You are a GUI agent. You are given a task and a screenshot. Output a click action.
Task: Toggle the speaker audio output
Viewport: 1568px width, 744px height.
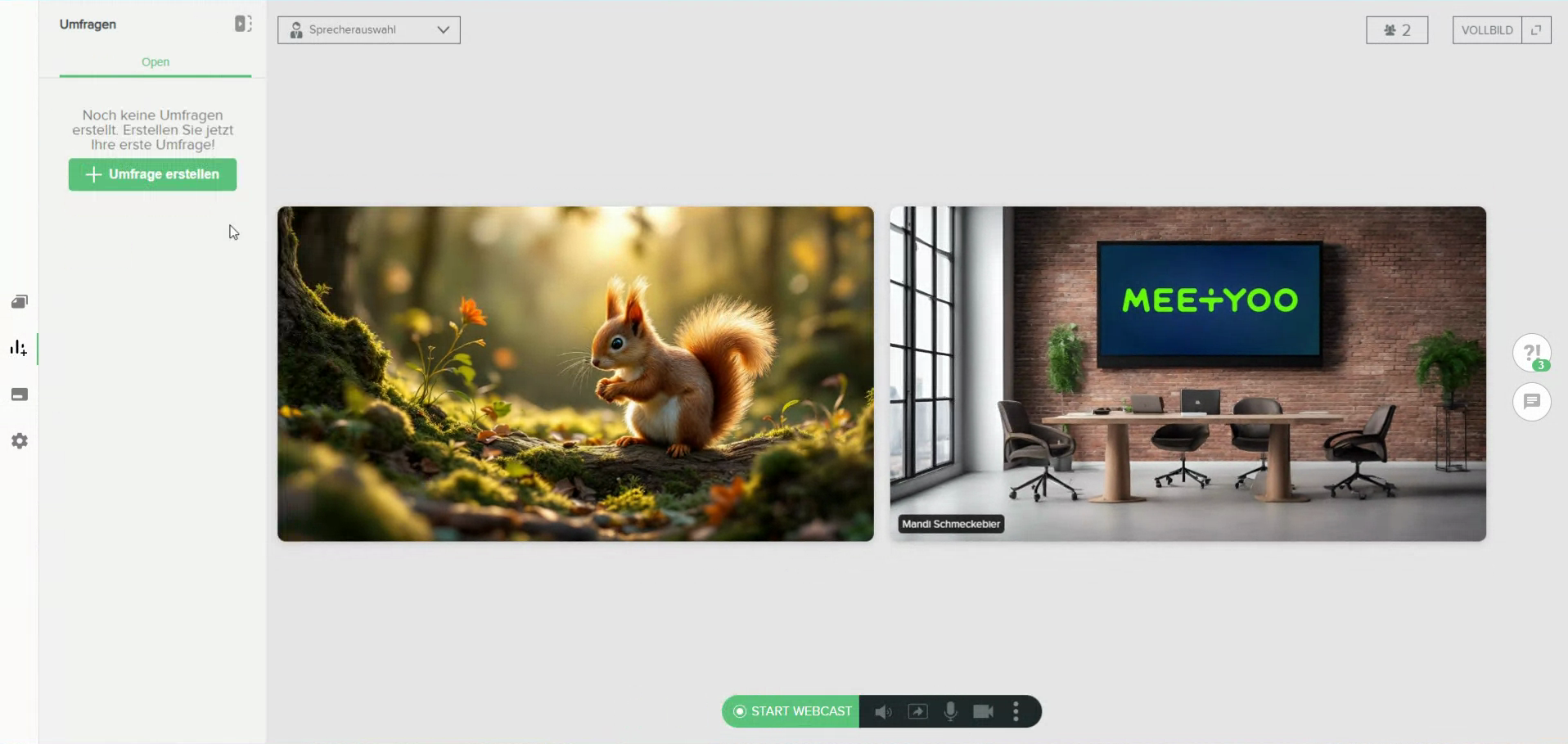(883, 712)
